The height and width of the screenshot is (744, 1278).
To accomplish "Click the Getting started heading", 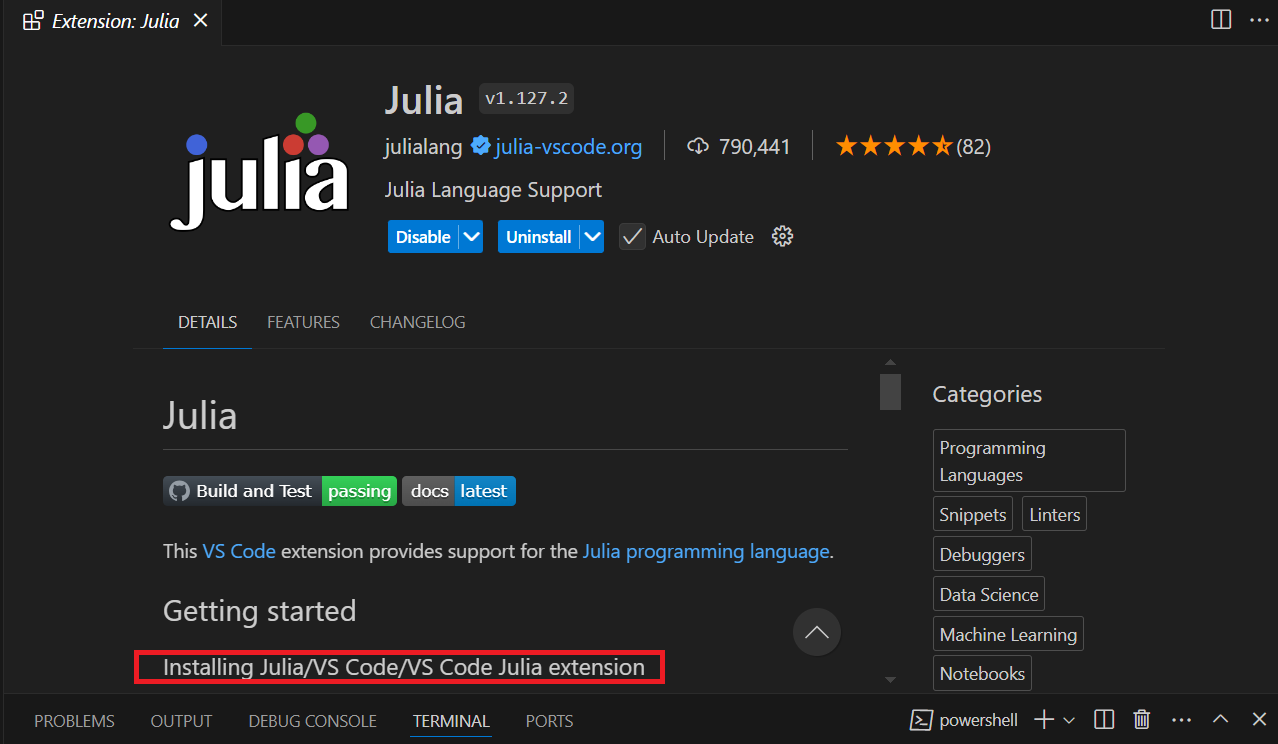I will [259, 611].
